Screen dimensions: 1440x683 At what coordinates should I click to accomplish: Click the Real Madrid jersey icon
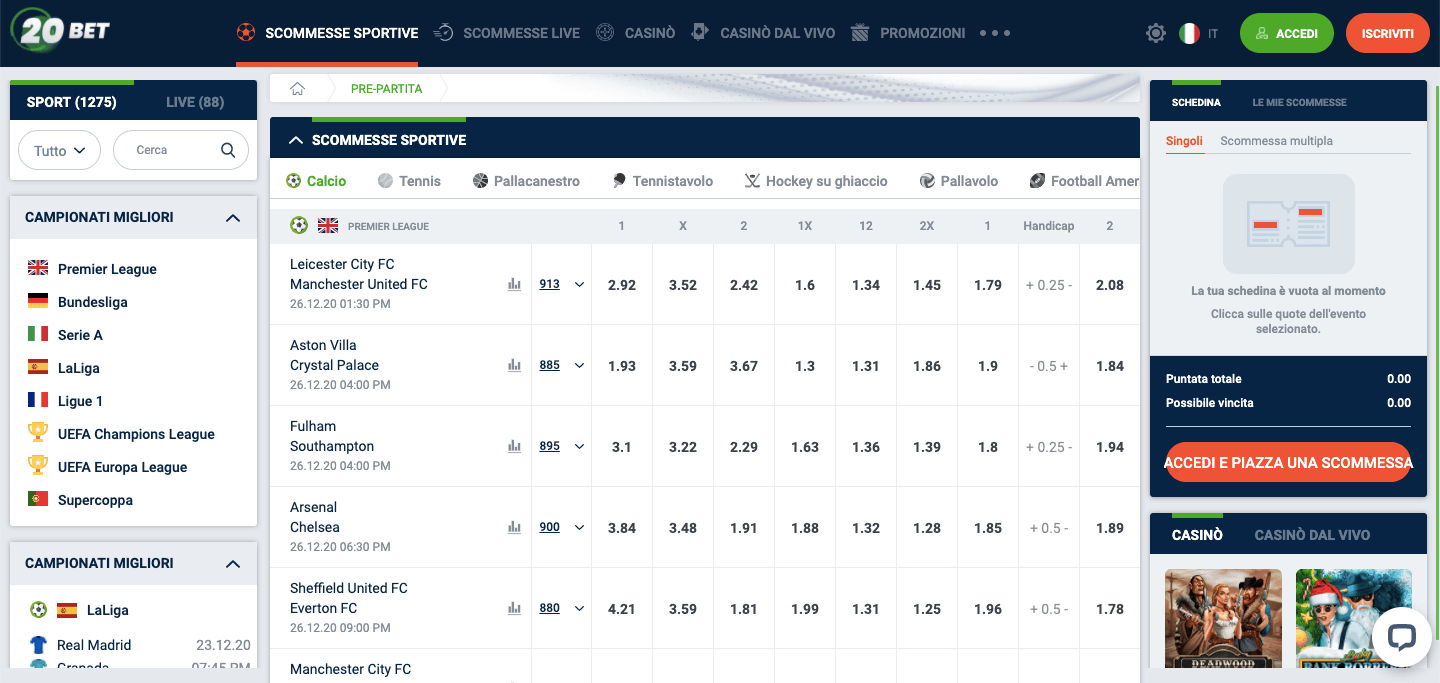[x=38, y=645]
